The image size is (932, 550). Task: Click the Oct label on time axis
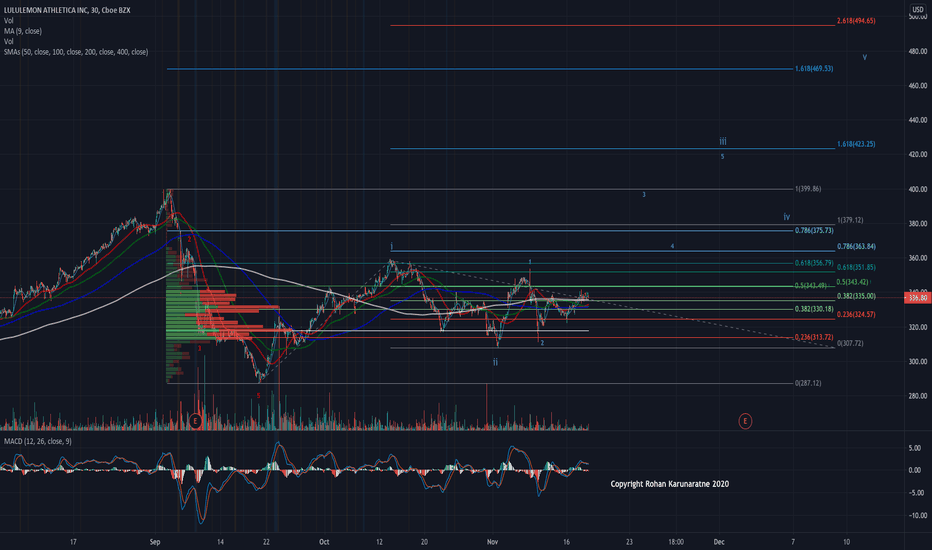[x=324, y=542]
